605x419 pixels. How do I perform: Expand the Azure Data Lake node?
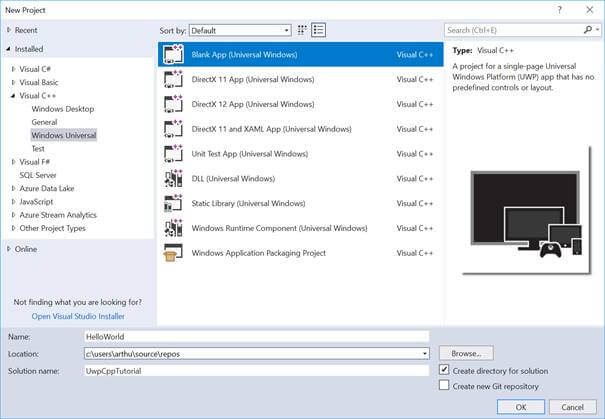14,188
